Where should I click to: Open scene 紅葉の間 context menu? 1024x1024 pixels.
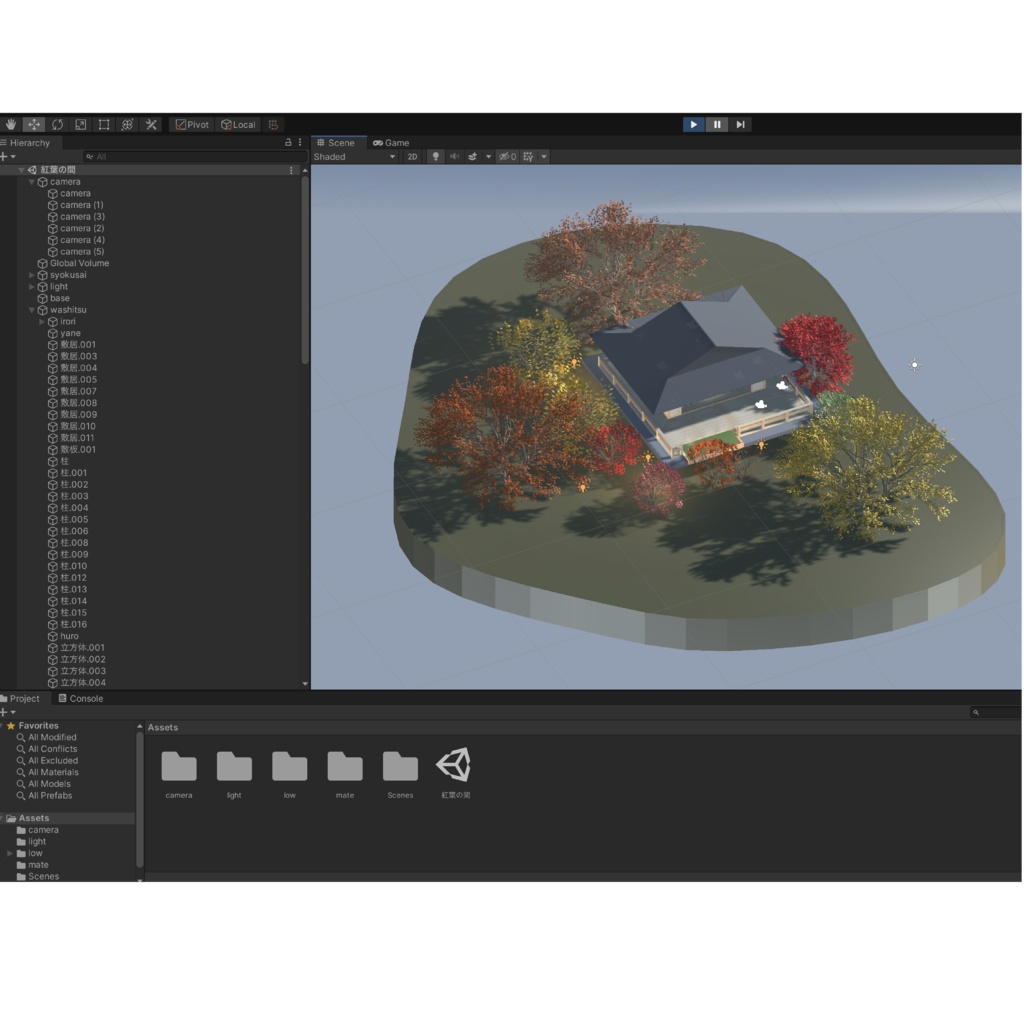(x=291, y=170)
